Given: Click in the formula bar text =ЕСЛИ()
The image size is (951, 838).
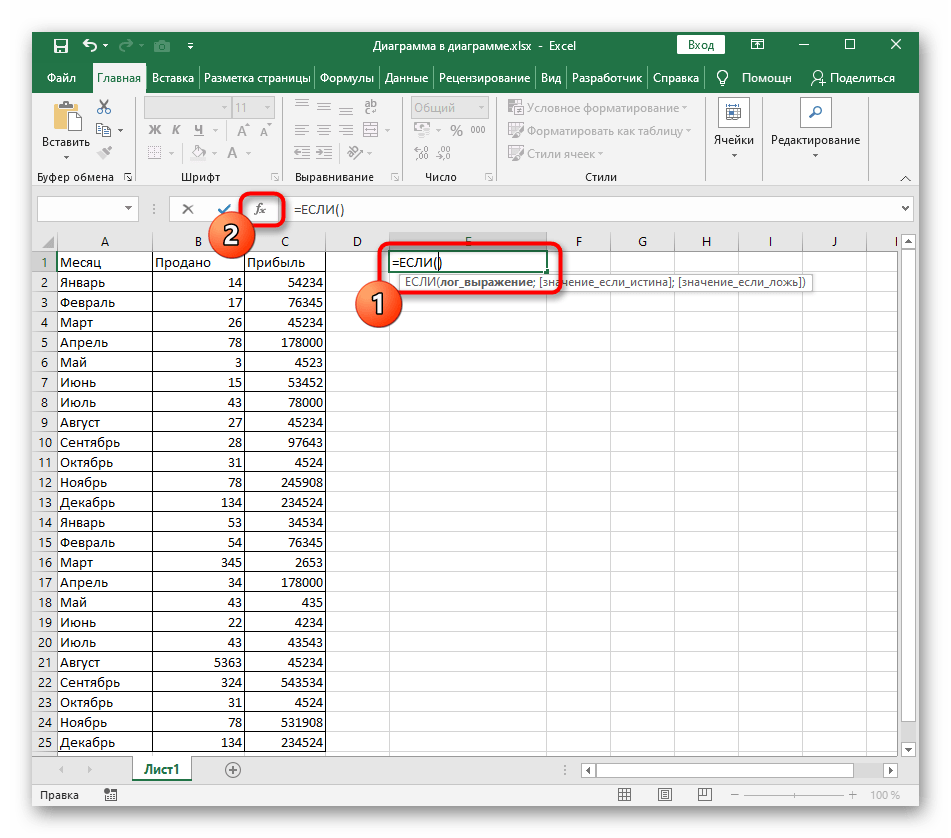Looking at the screenshot, I should coord(319,210).
